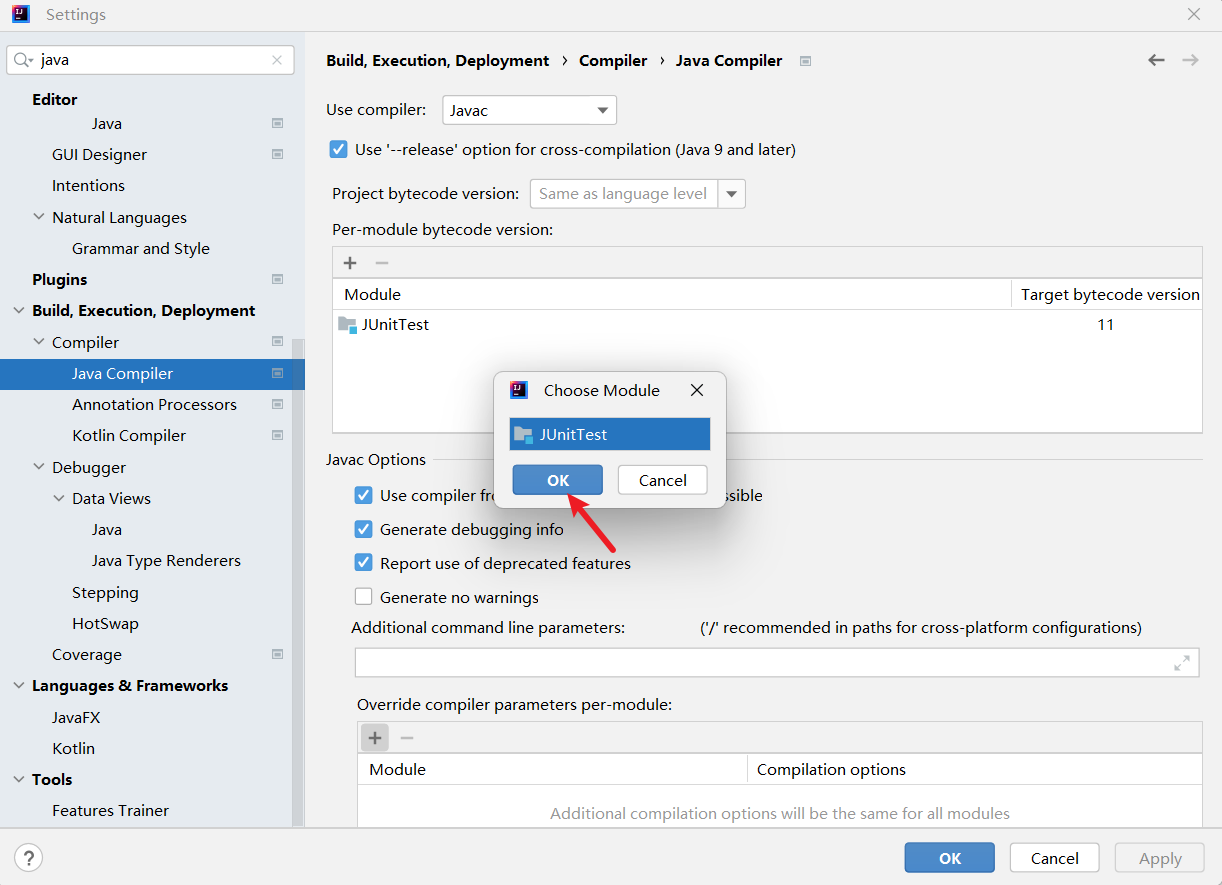This screenshot has height=885, width=1222.
Task: Confirm Choose Module dialog with OK
Action: (x=557, y=480)
